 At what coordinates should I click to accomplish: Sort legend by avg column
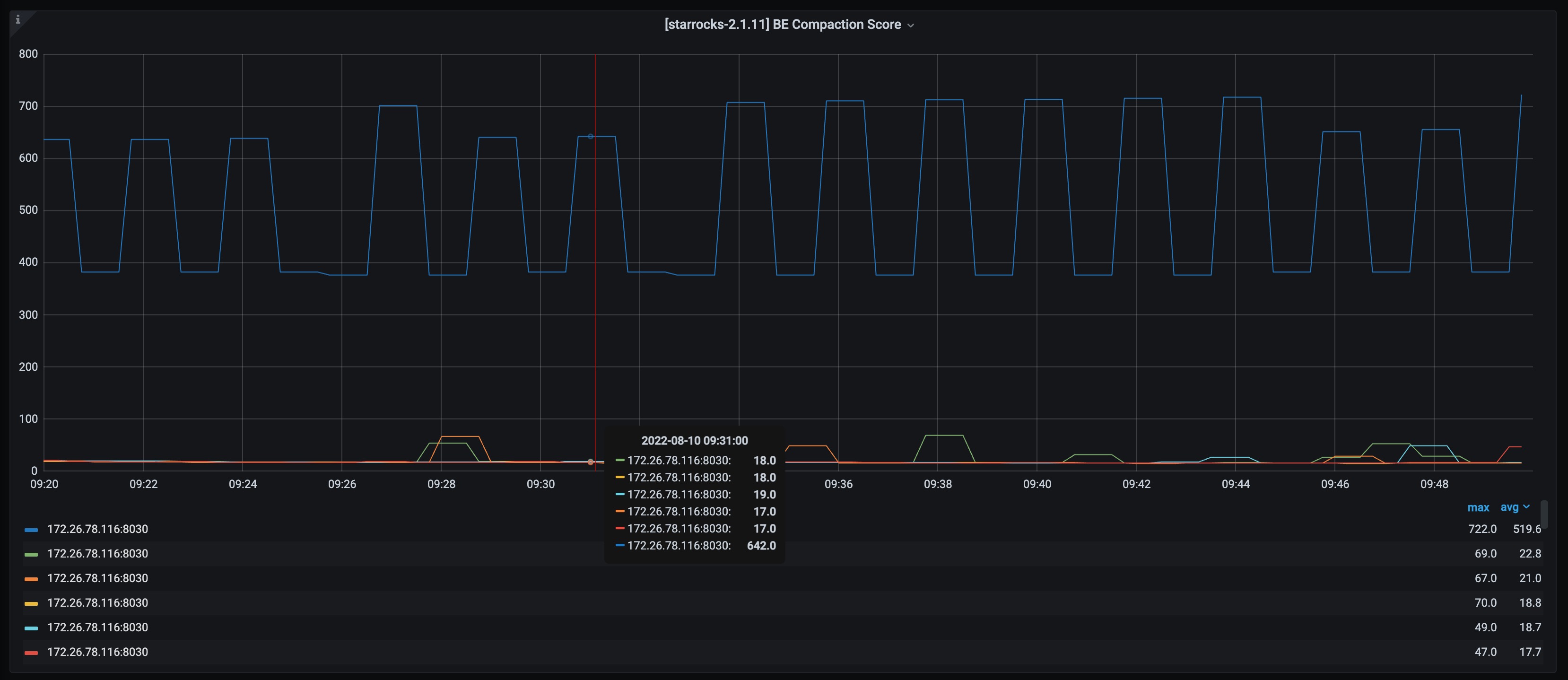pos(1515,507)
